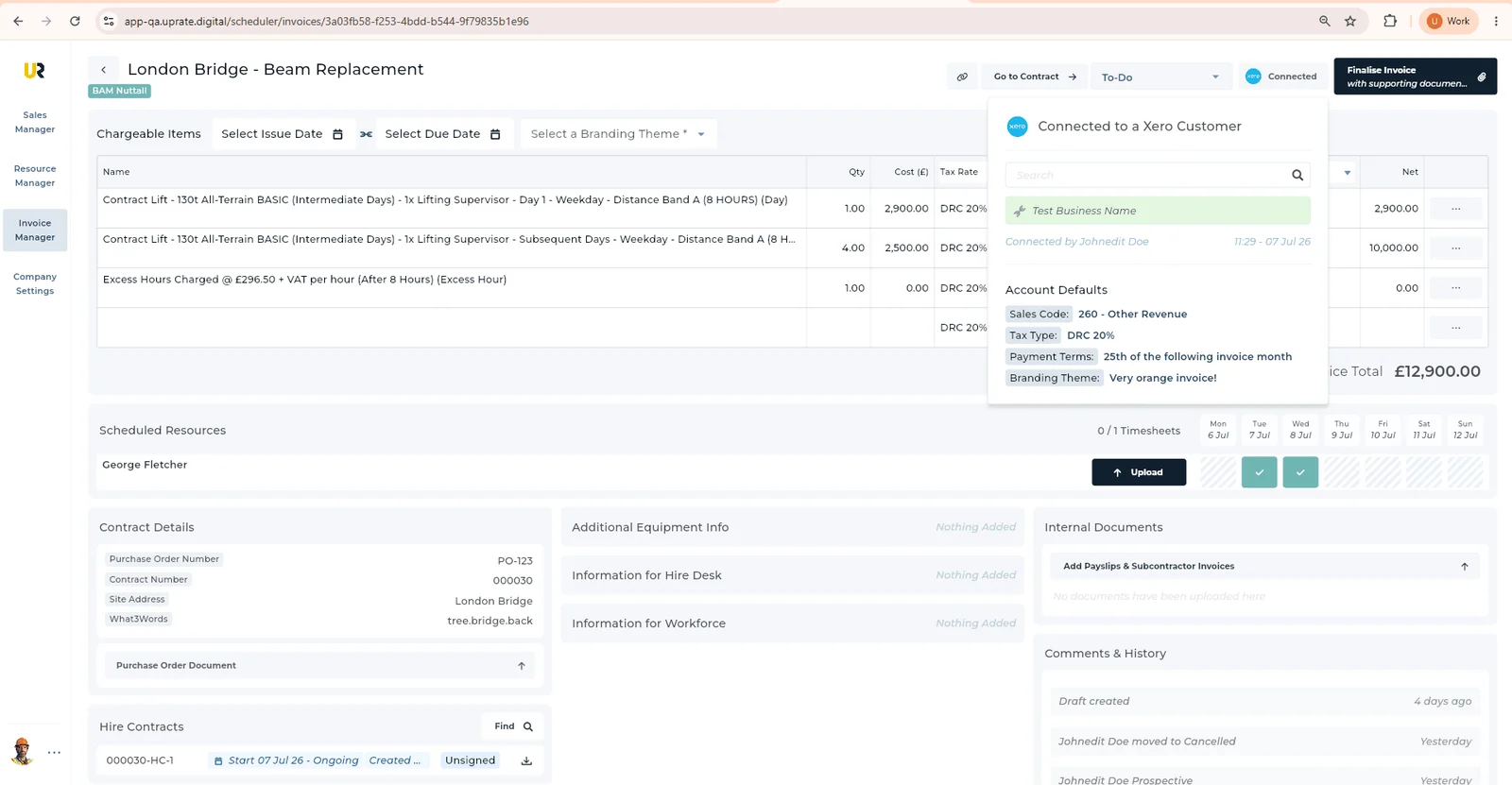Click the Unsigned status on 000030-HC-1
Viewport: 1512px width, 785px height.
pos(470,760)
